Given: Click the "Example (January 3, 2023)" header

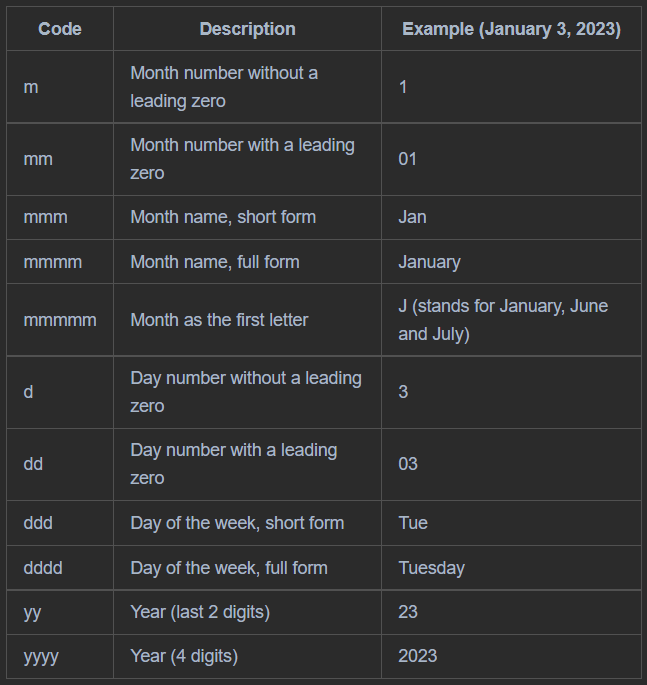Looking at the screenshot, I should 511,29.
